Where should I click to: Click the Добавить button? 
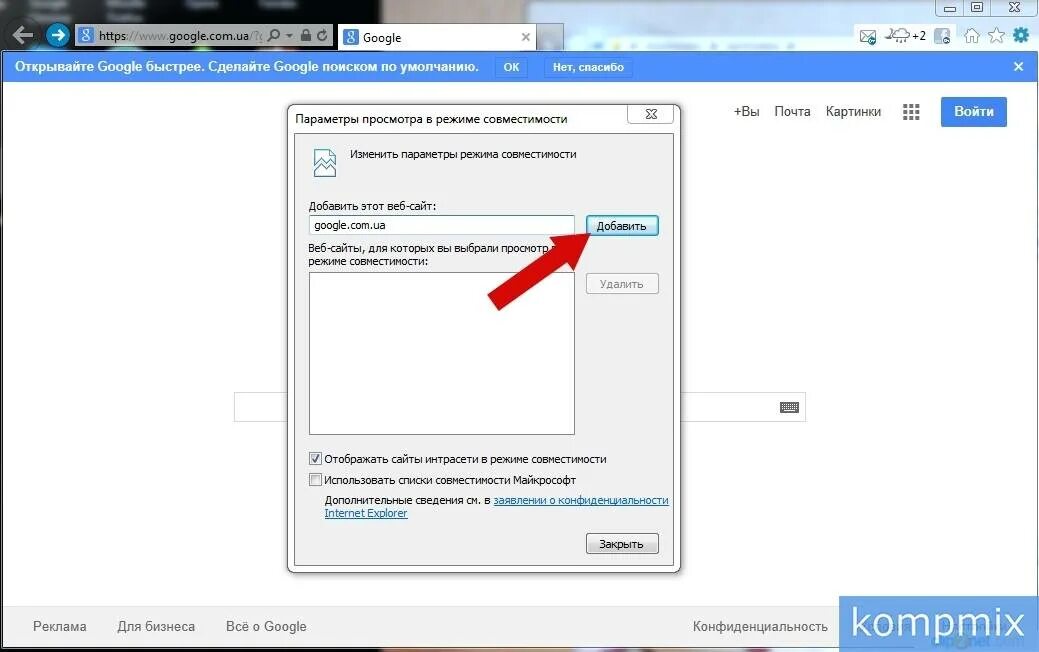pyautogui.click(x=622, y=226)
